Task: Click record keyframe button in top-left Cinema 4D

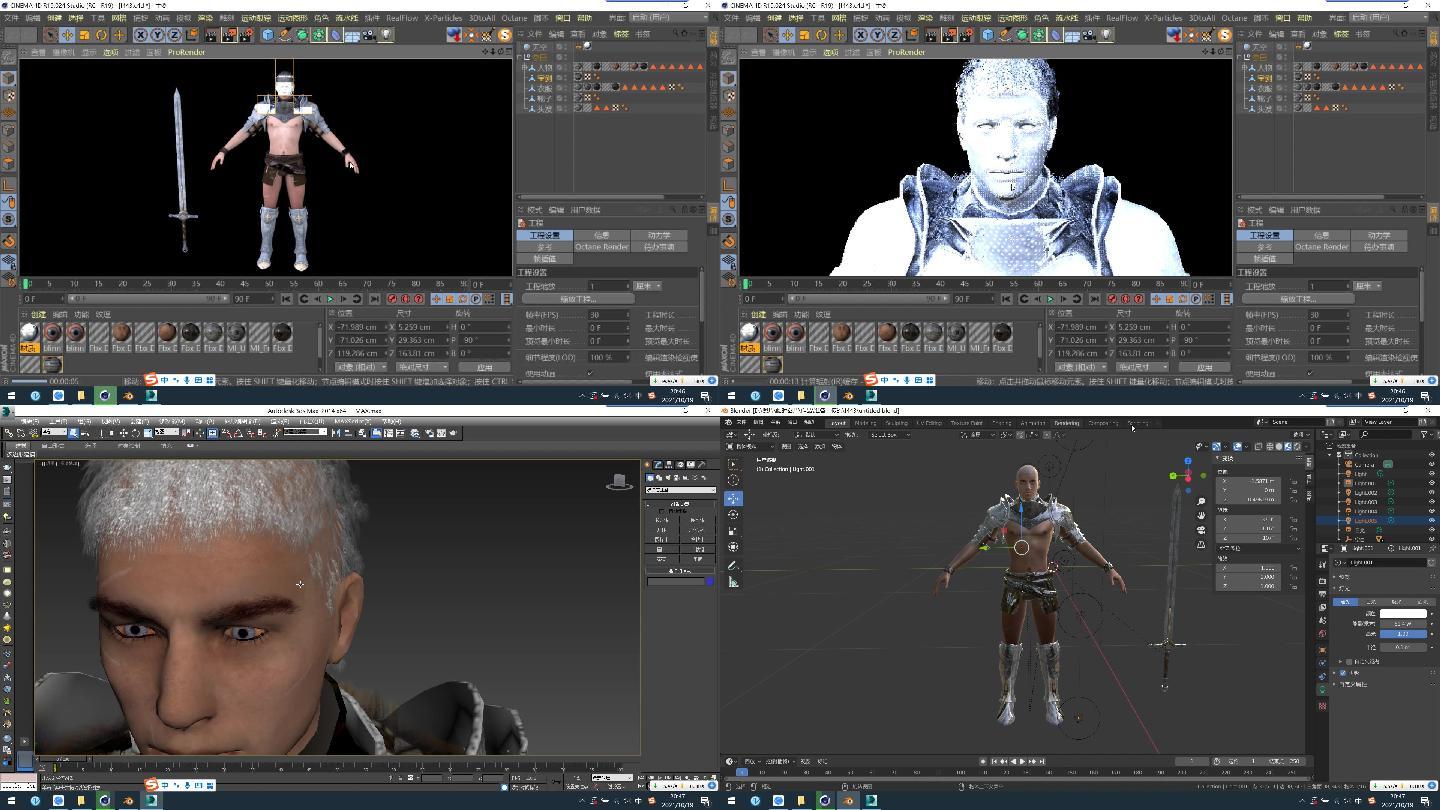Action: click(392, 298)
